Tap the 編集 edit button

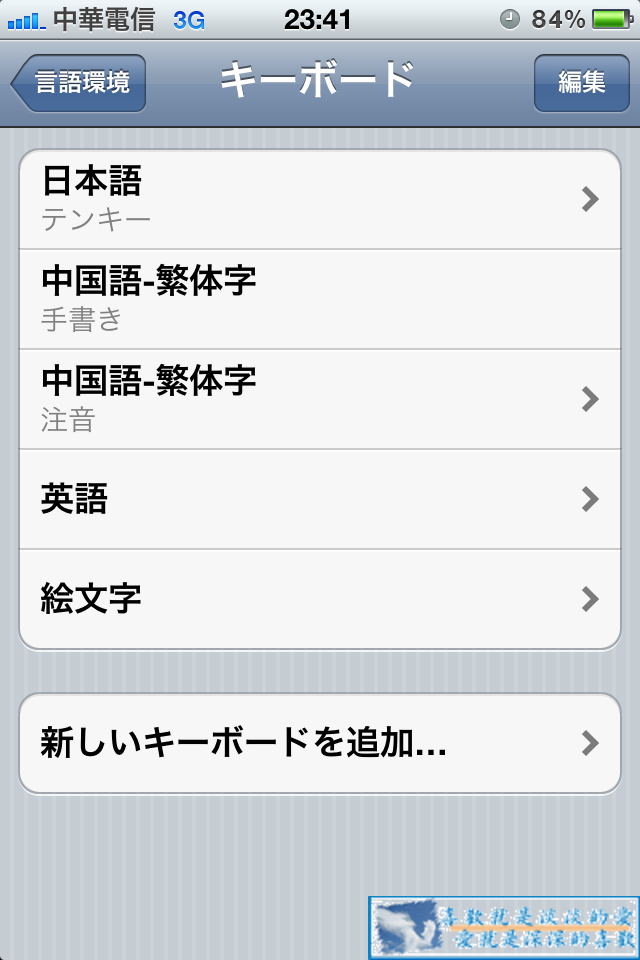581,83
